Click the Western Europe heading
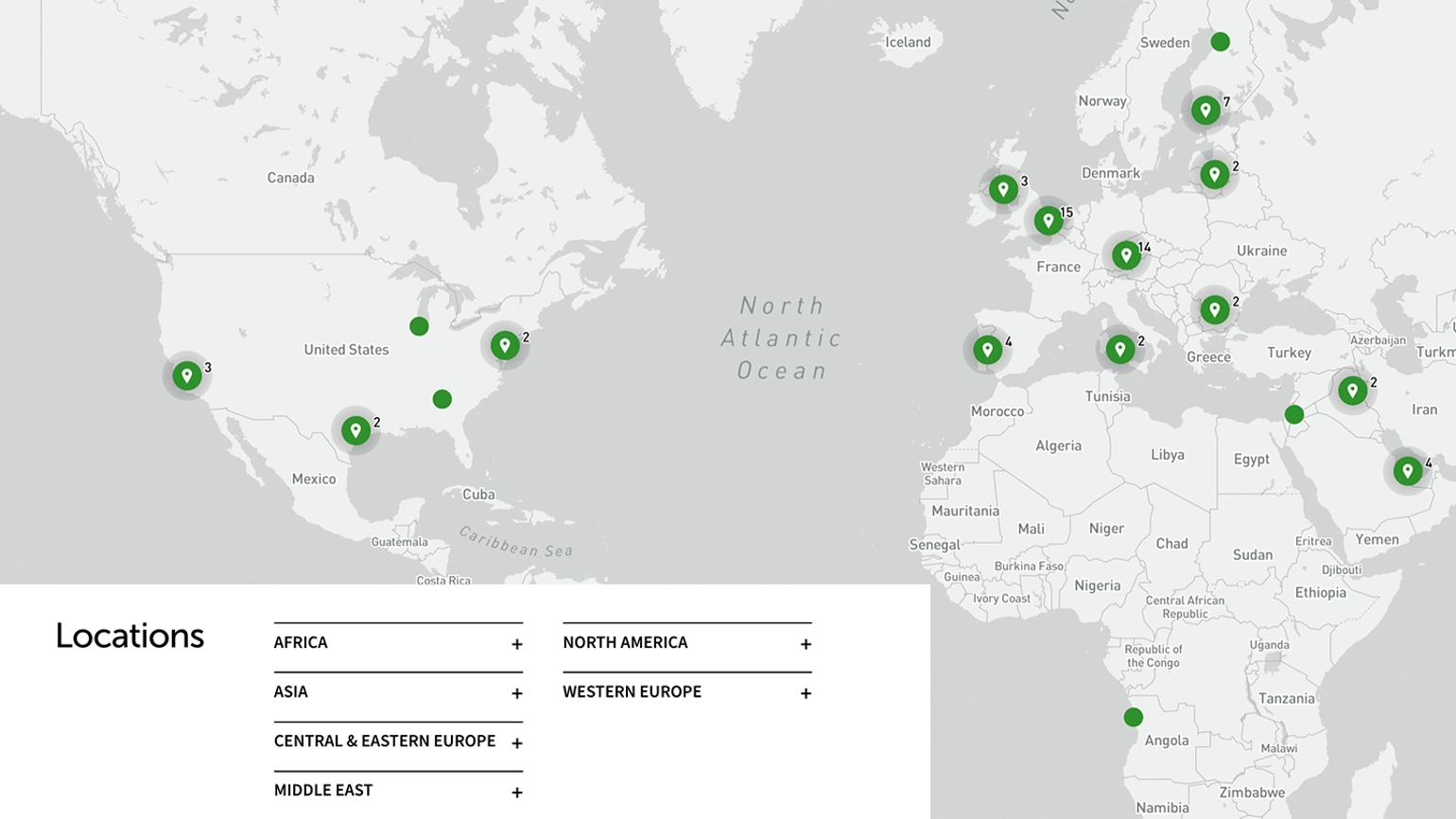Image resolution: width=1456 pixels, height=819 pixels. tap(632, 692)
